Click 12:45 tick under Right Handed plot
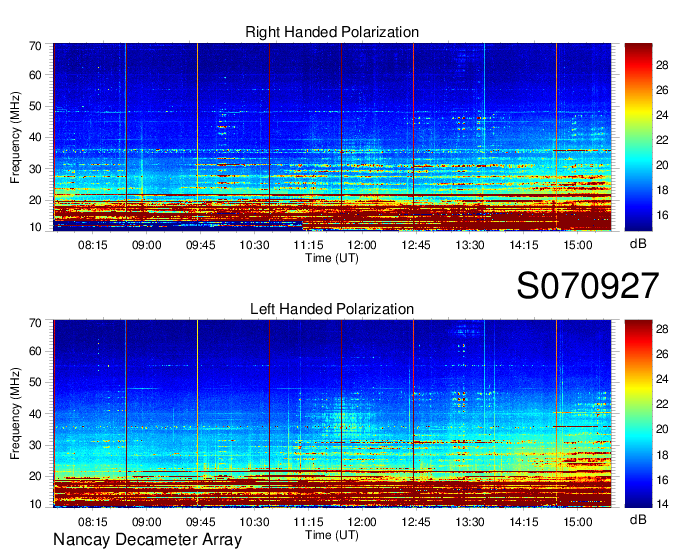This screenshot has height=552, width=680. click(416, 245)
